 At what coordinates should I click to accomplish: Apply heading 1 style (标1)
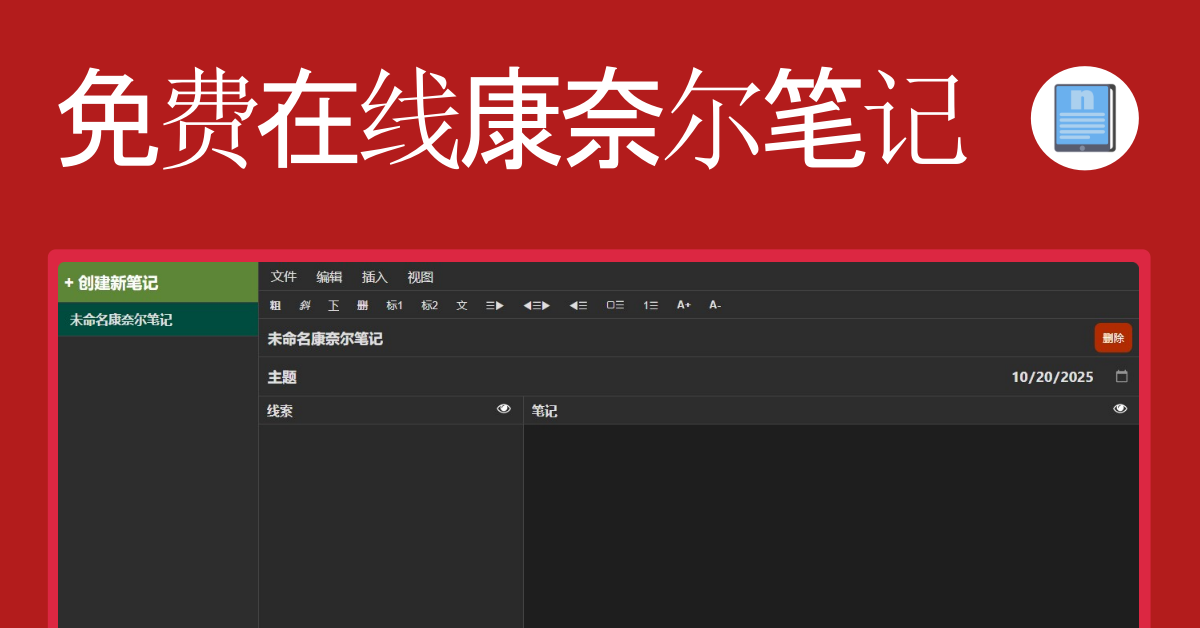pyautogui.click(x=395, y=305)
